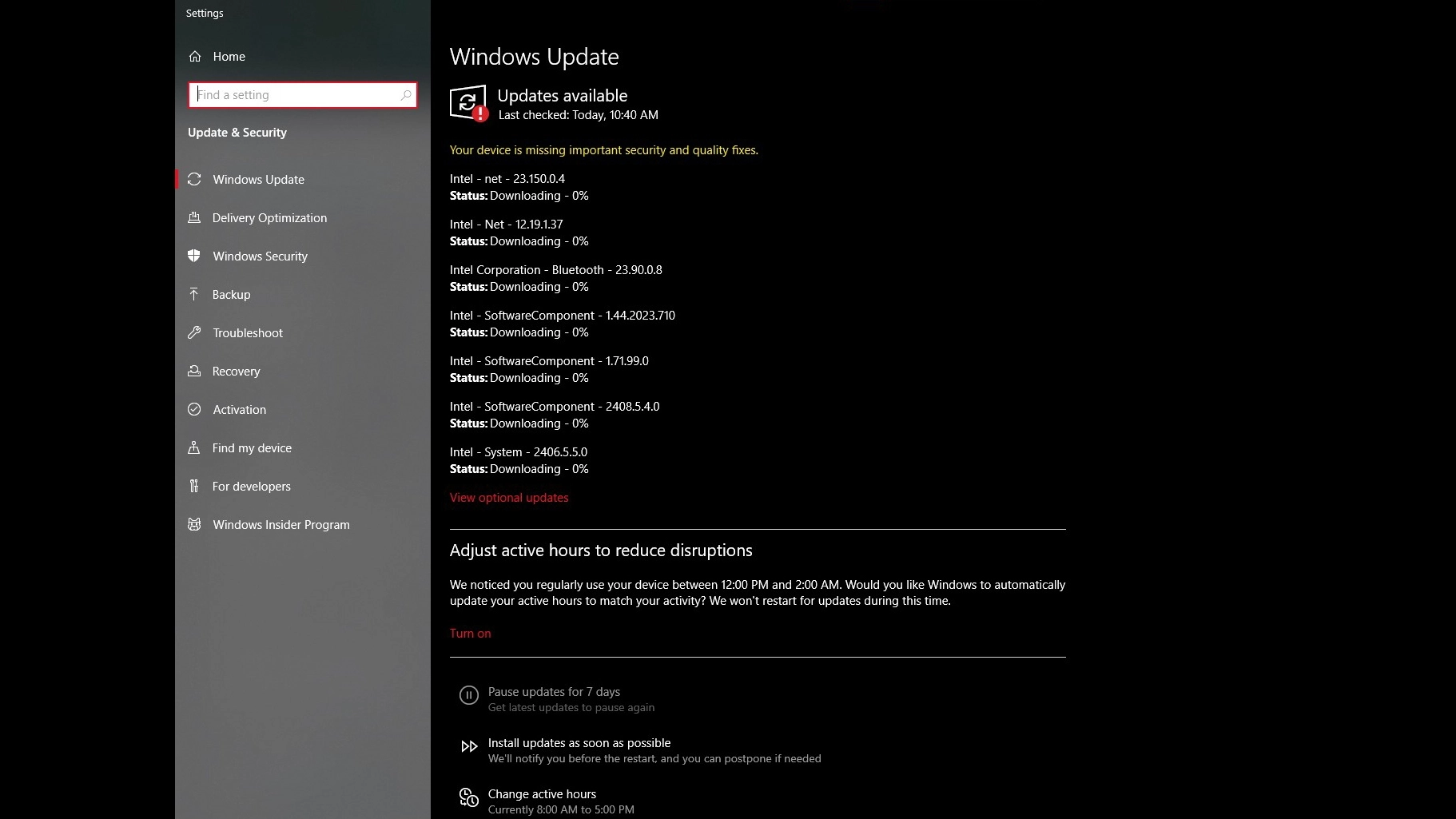Click the Backup arrow icon

coord(194,294)
